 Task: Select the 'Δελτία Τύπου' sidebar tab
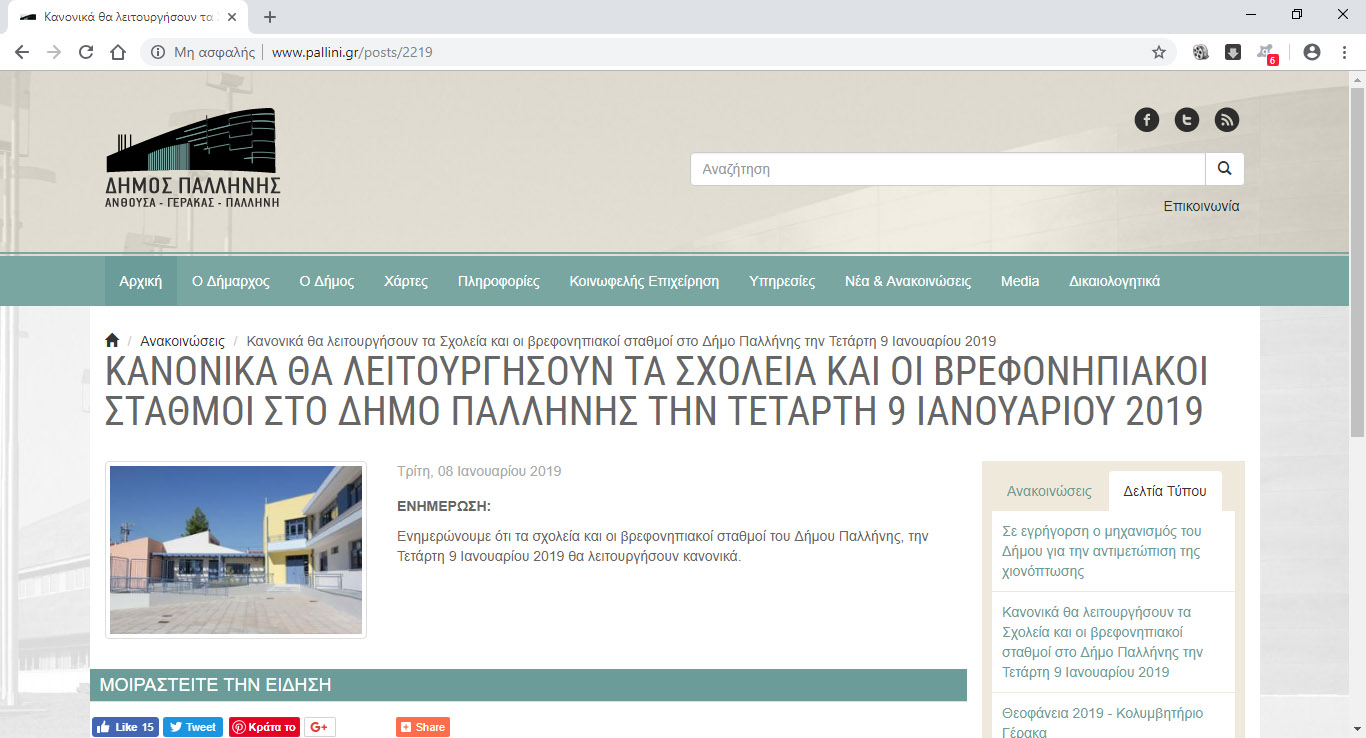pyautogui.click(x=1165, y=491)
